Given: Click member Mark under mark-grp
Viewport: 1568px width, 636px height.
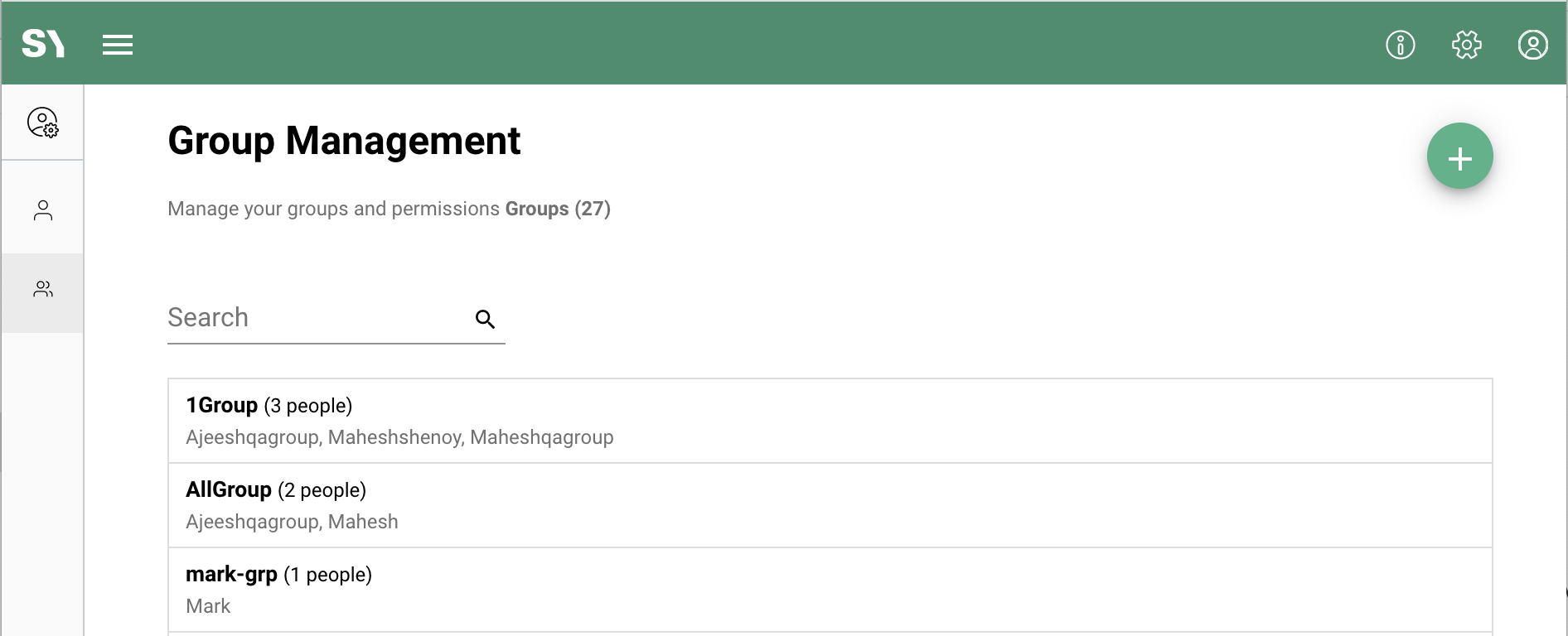Looking at the screenshot, I should tap(208, 606).
